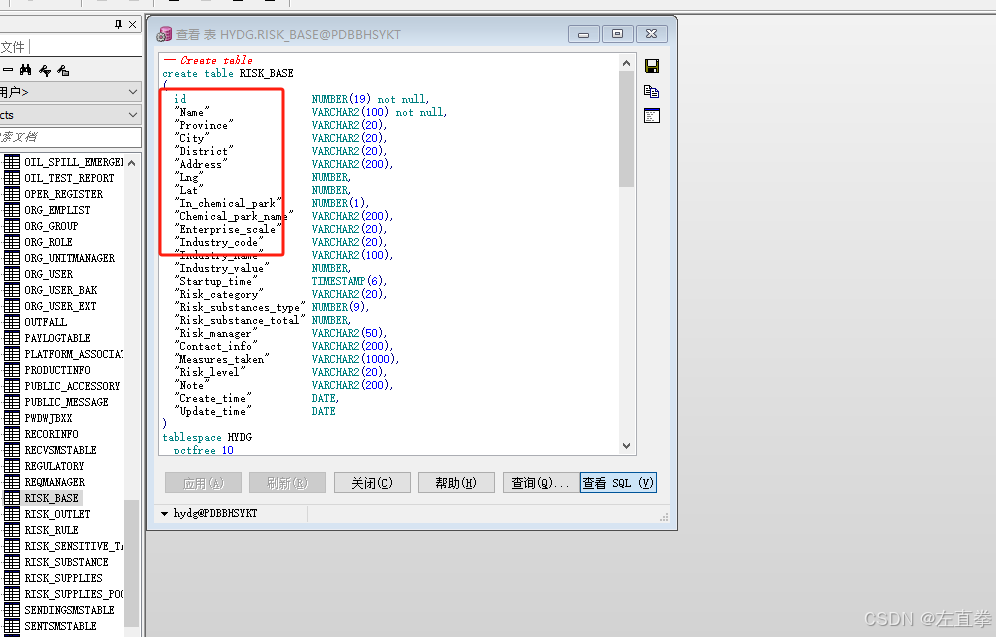Close the object browser panel with the X

tap(132, 24)
